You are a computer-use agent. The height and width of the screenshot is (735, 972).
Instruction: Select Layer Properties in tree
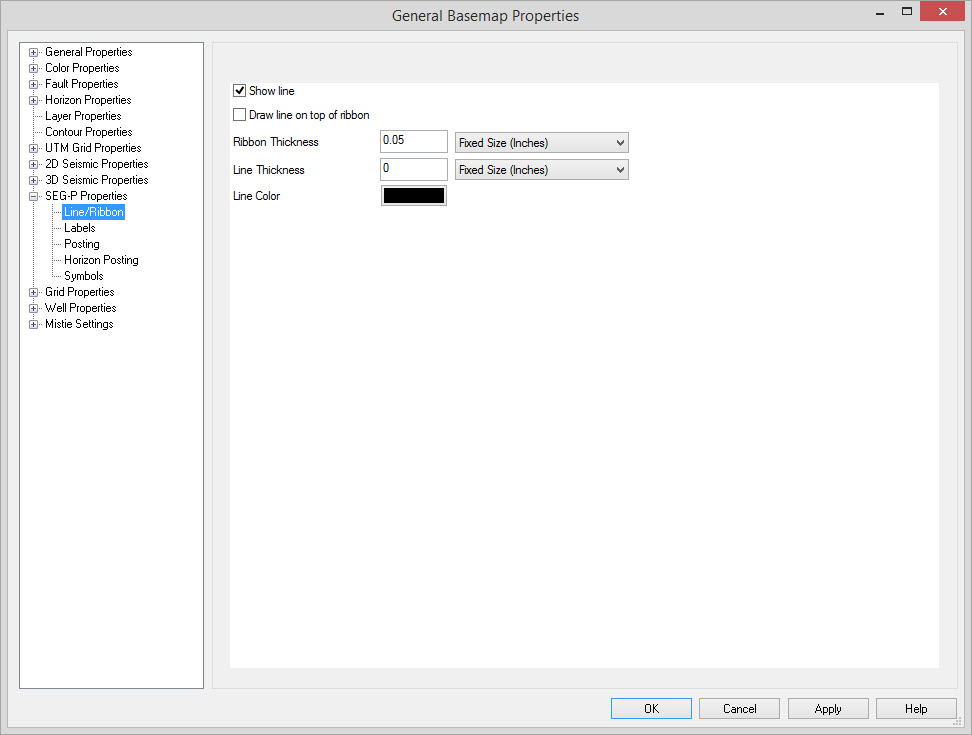click(x=83, y=116)
